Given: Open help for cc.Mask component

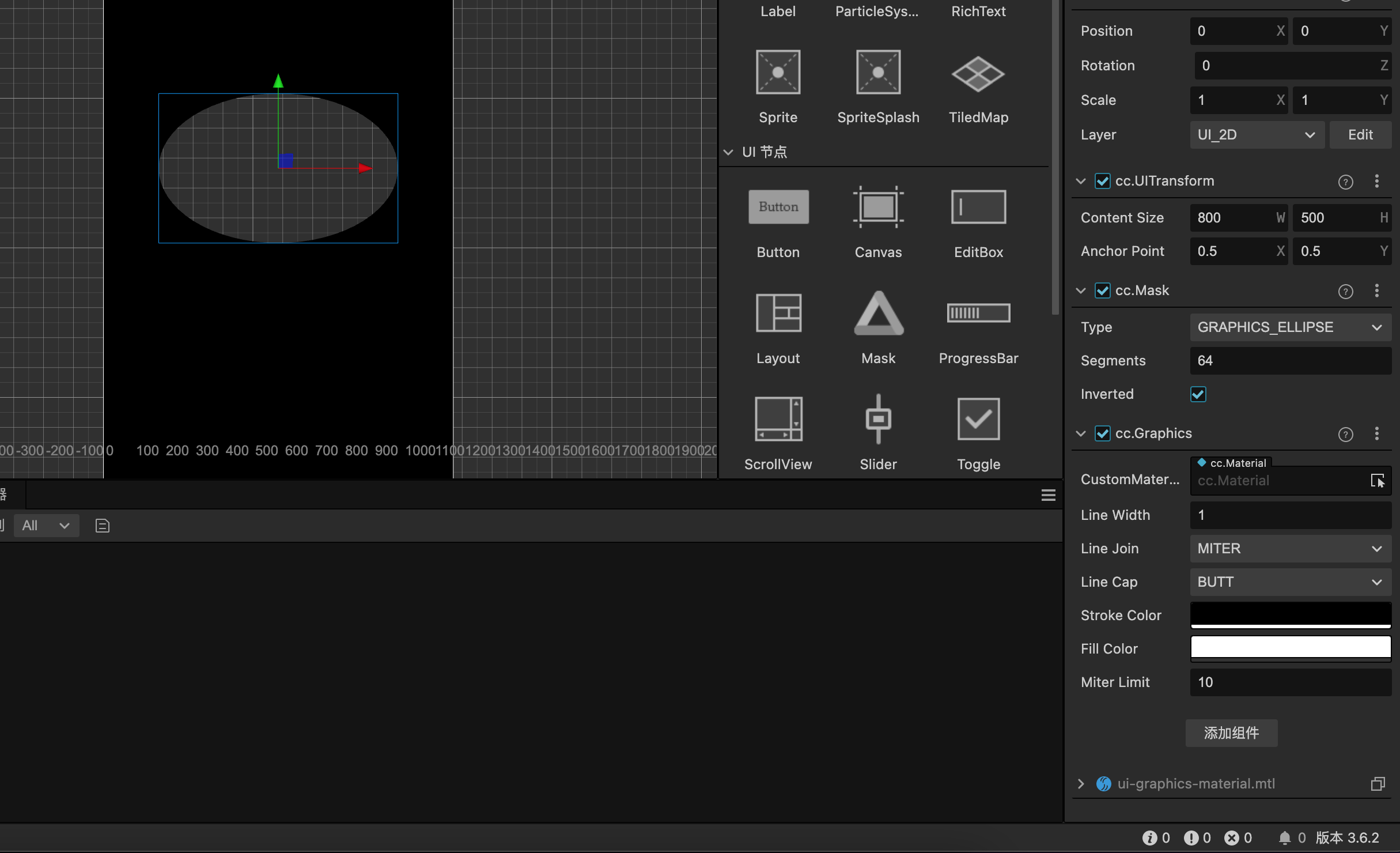Looking at the screenshot, I should coord(1345,292).
